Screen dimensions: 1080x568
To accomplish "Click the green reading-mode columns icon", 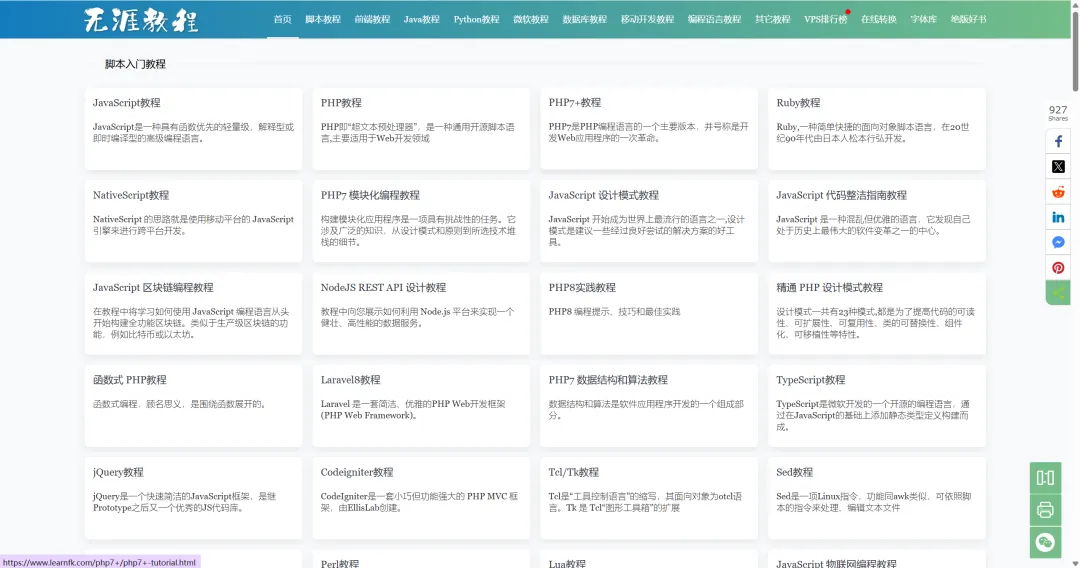I will click(x=1045, y=478).
